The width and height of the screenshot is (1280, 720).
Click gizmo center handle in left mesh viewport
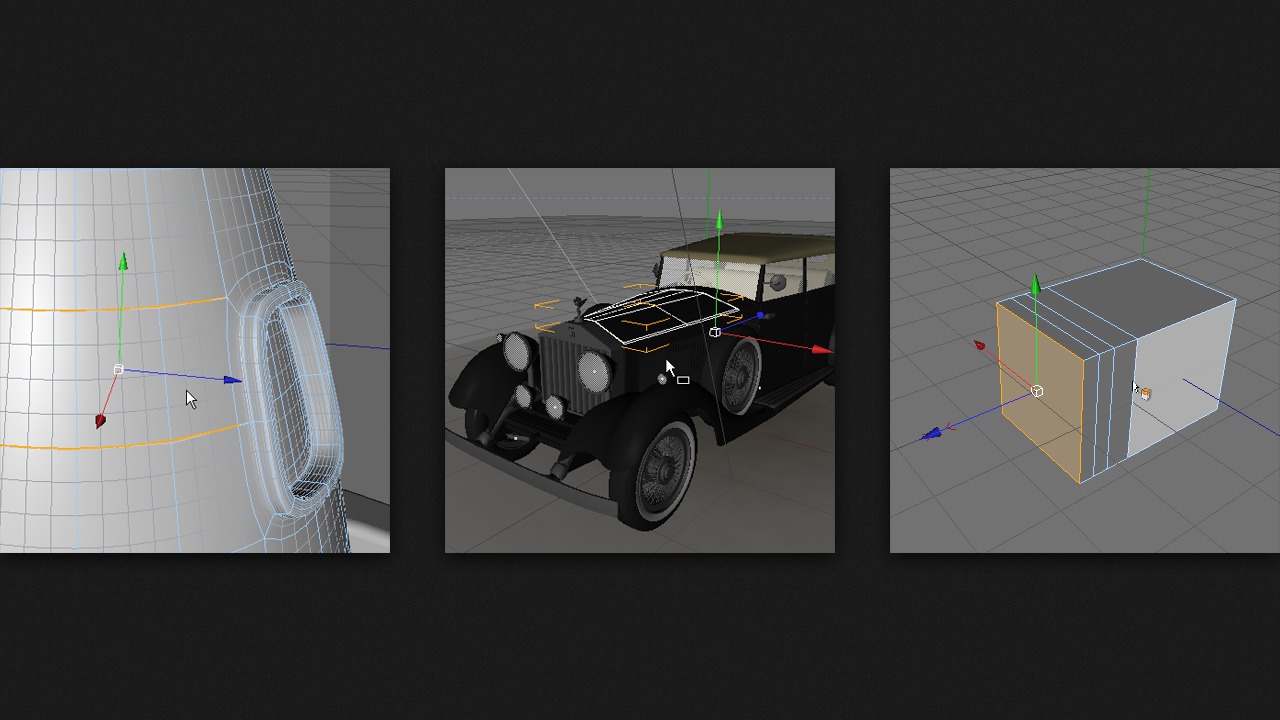[x=118, y=370]
